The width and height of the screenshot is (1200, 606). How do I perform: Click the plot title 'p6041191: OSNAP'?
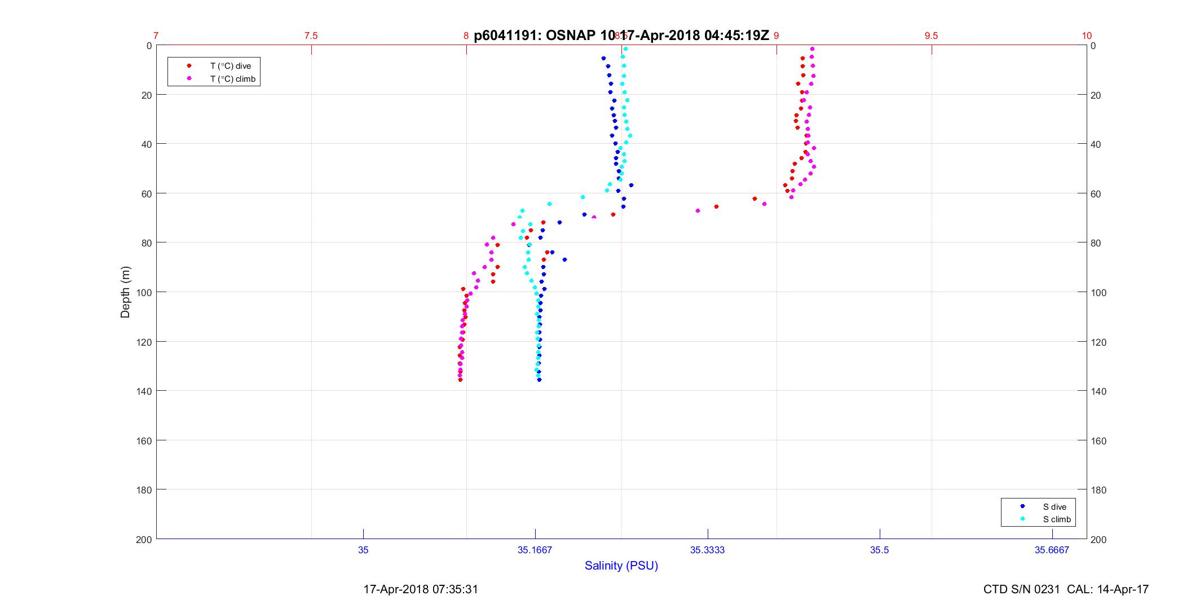[x=534, y=34]
